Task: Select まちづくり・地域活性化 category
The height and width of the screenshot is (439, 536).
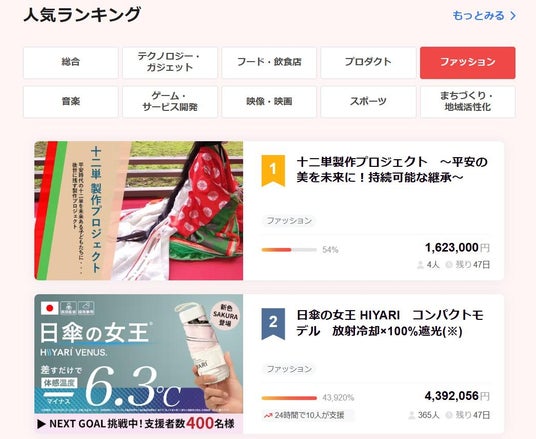Action: tap(468, 102)
